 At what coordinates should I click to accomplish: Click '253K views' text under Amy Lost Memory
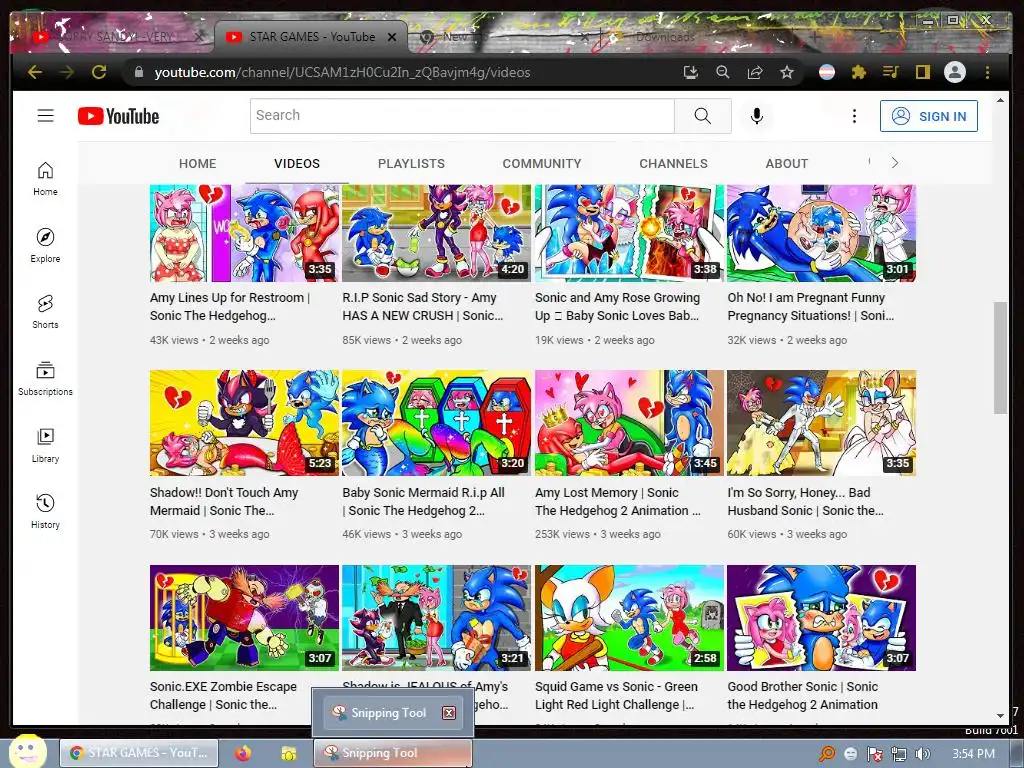pos(562,534)
